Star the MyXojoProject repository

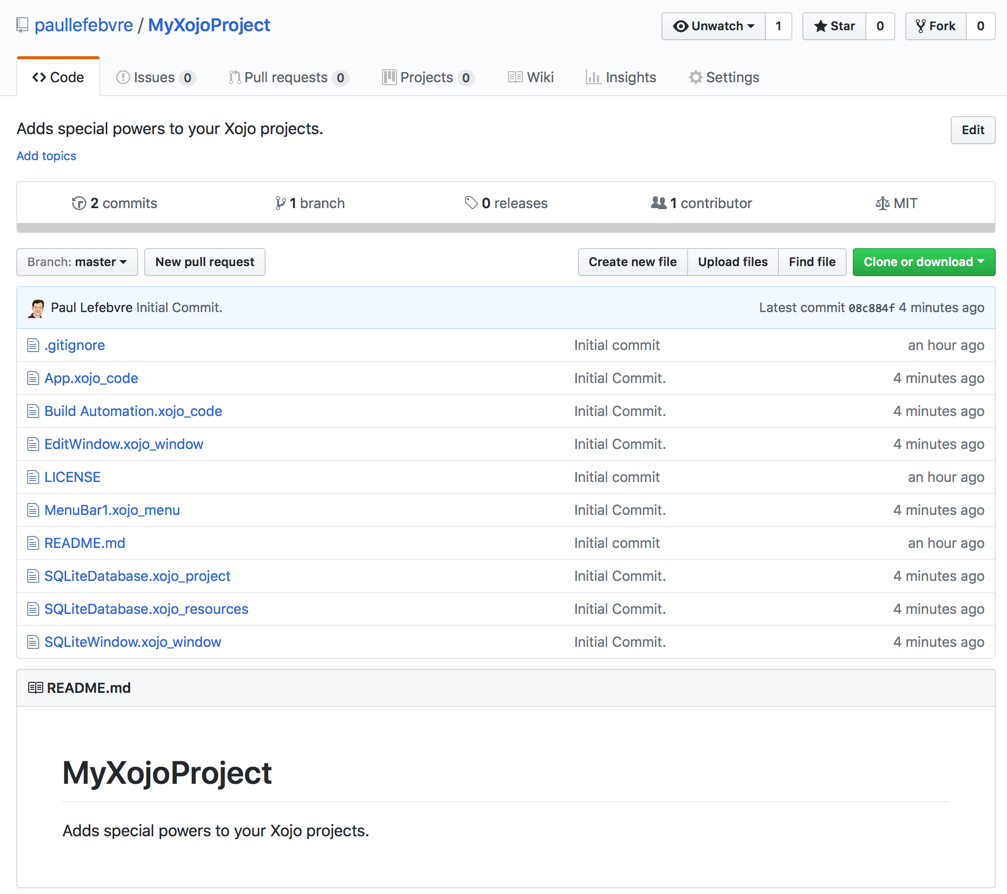[x=833, y=26]
